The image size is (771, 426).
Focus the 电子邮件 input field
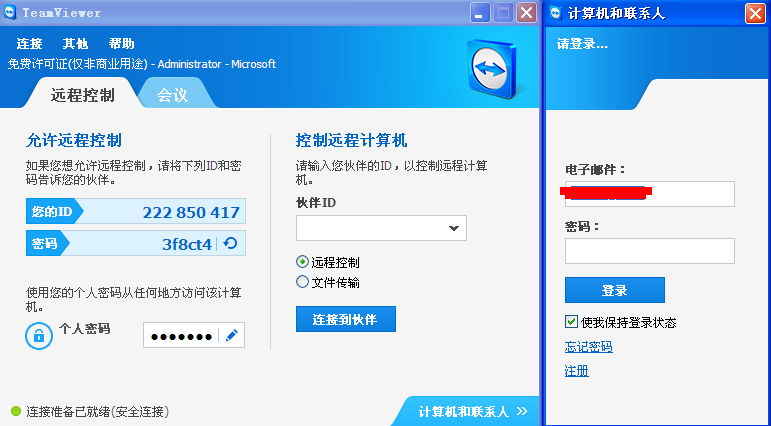(650, 193)
